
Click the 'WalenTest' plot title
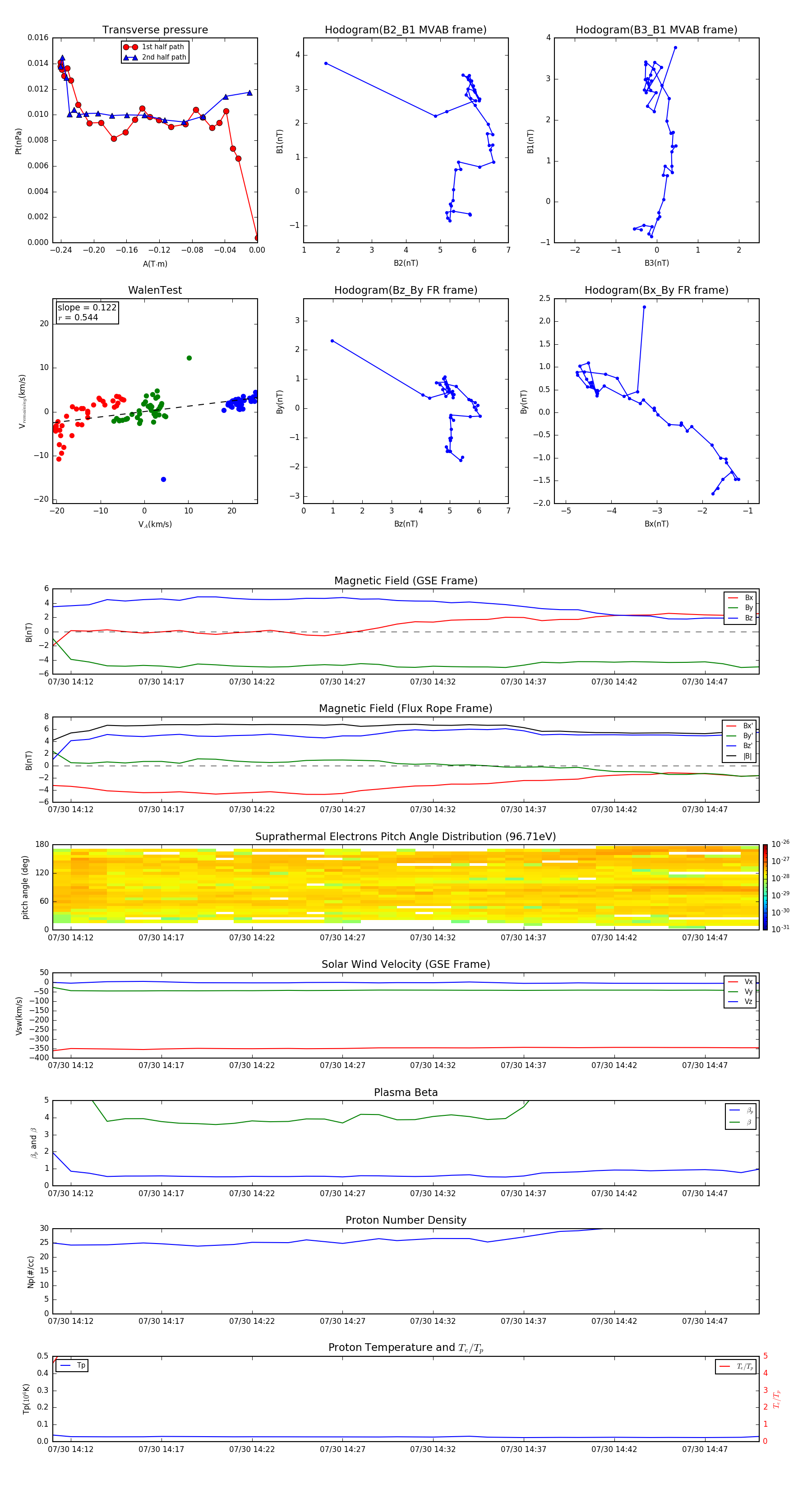(x=155, y=290)
